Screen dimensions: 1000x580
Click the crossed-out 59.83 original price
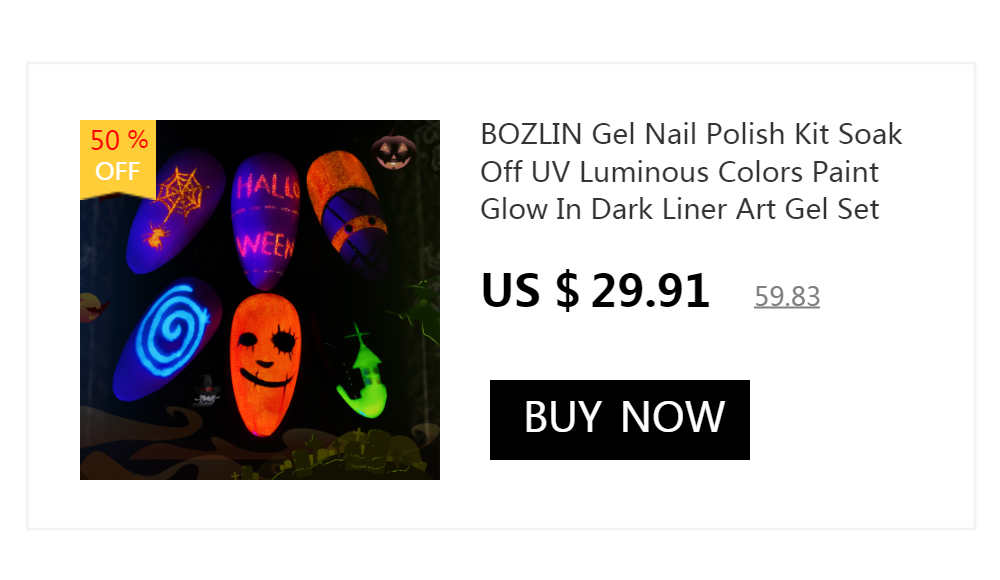point(787,296)
